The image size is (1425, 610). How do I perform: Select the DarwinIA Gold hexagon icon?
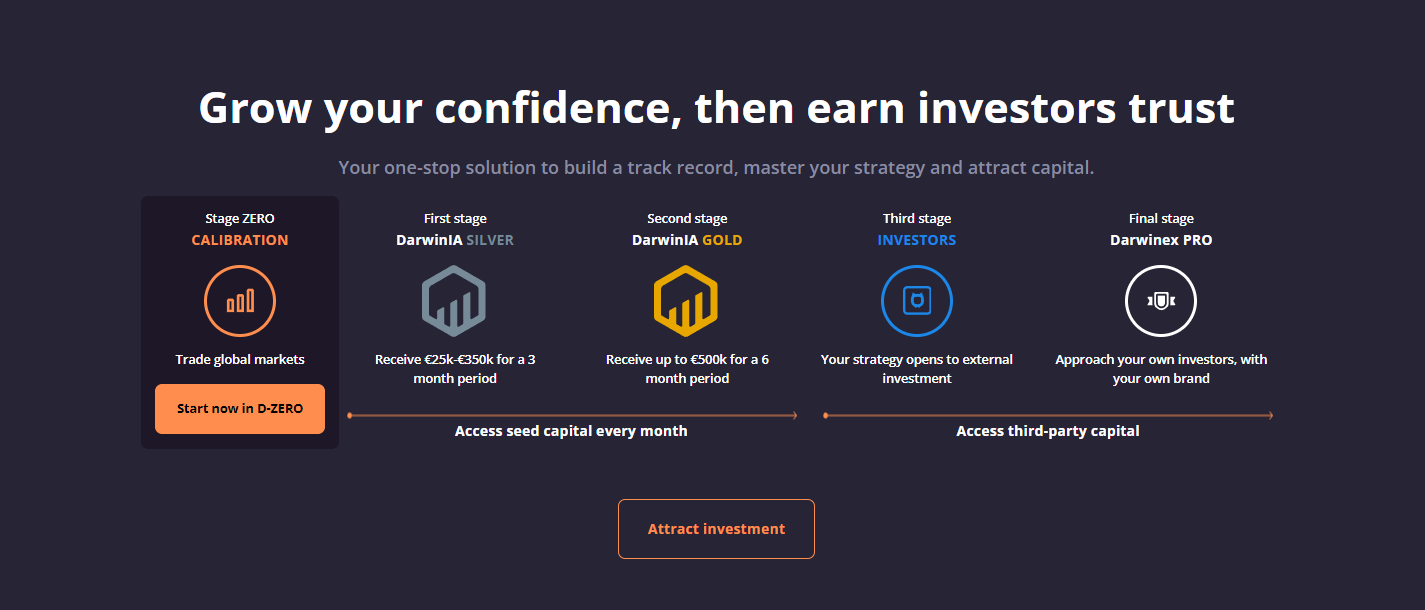click(686, 300)
